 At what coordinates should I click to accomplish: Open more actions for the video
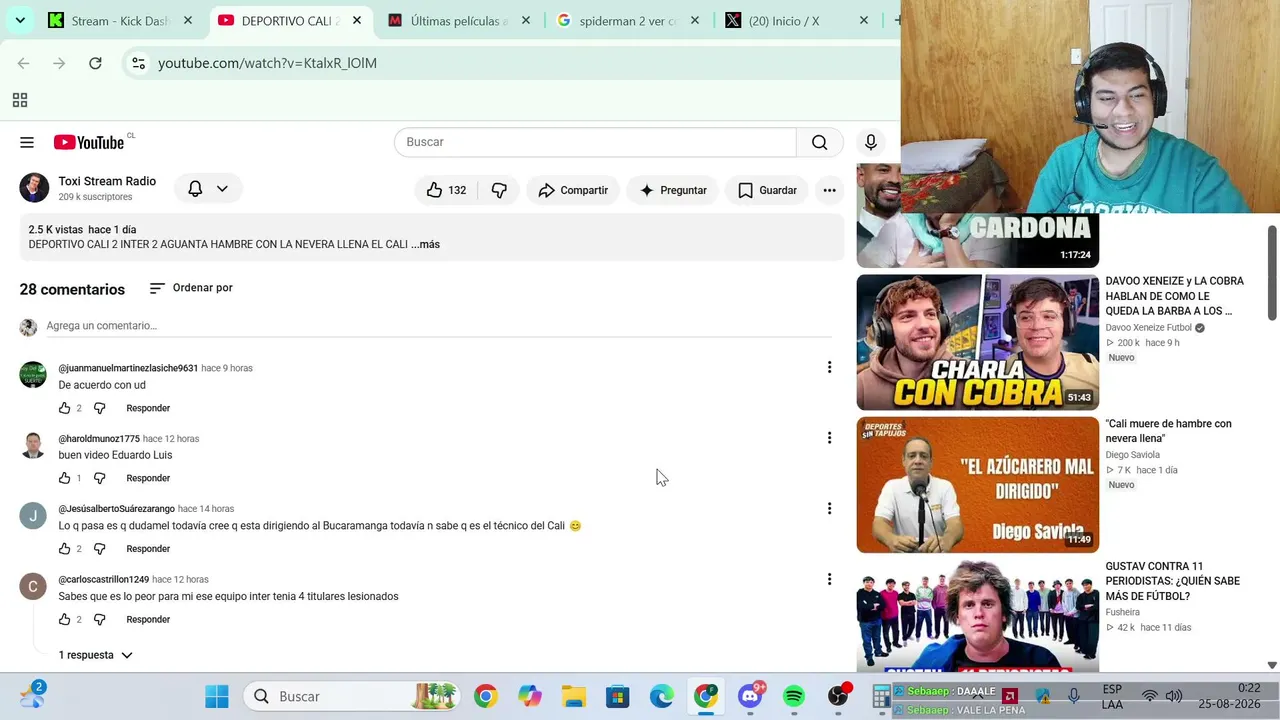(x=829, y=190)
